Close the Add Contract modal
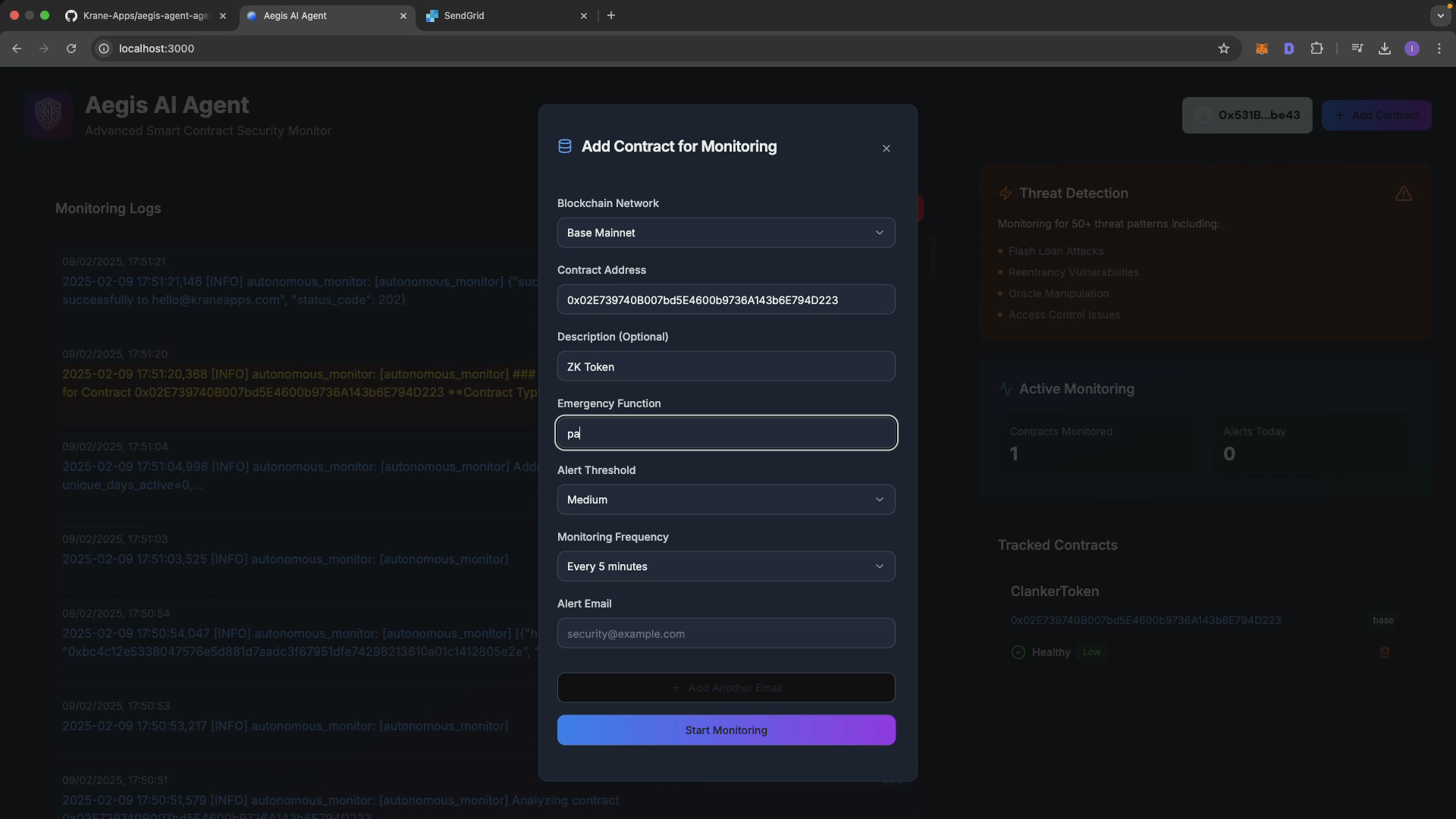Viewport: 1456px width, 819px height. click(886, 149)
